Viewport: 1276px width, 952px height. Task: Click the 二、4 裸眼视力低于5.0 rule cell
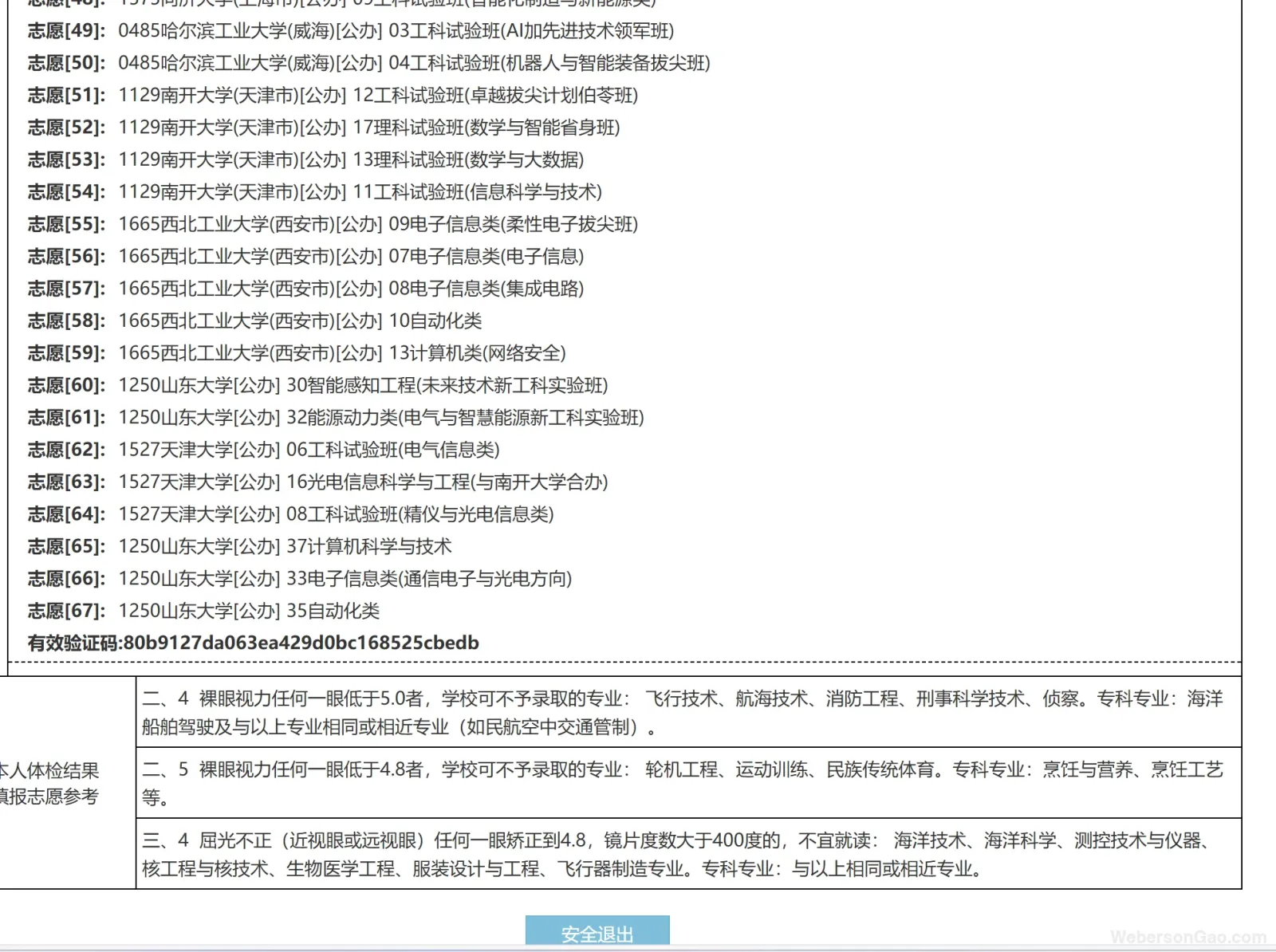tap(689, 712)
